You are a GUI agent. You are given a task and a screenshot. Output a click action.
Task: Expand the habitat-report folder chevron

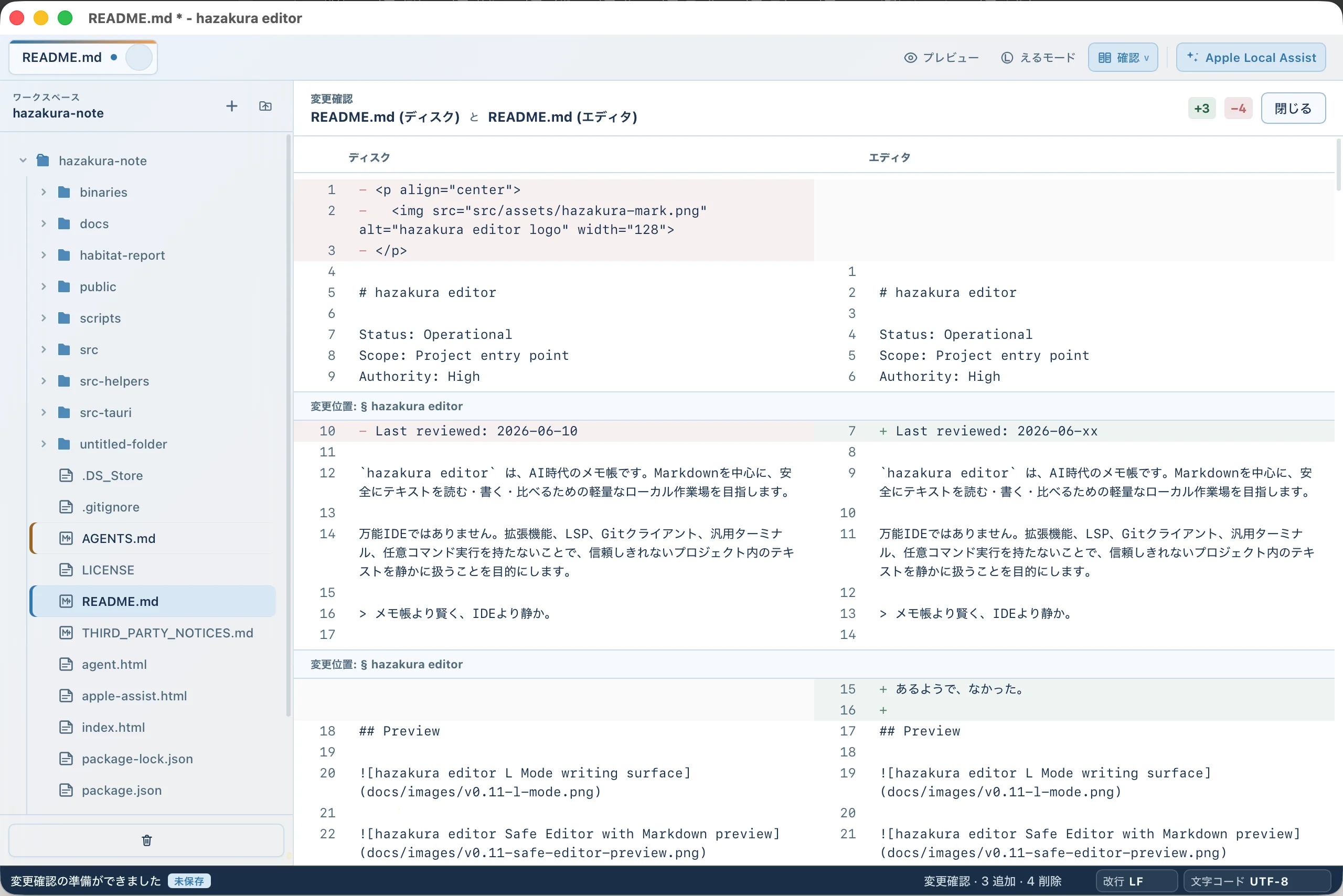click(44, 255)
